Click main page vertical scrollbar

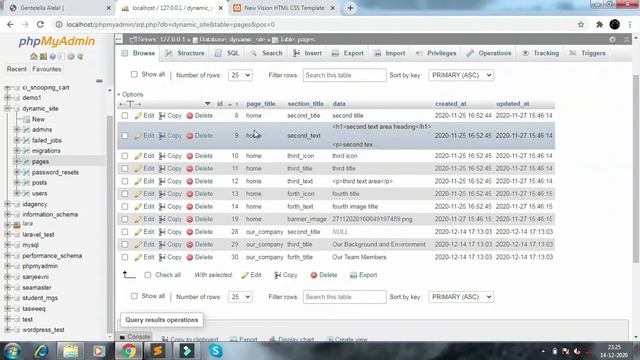click(636, 169)
